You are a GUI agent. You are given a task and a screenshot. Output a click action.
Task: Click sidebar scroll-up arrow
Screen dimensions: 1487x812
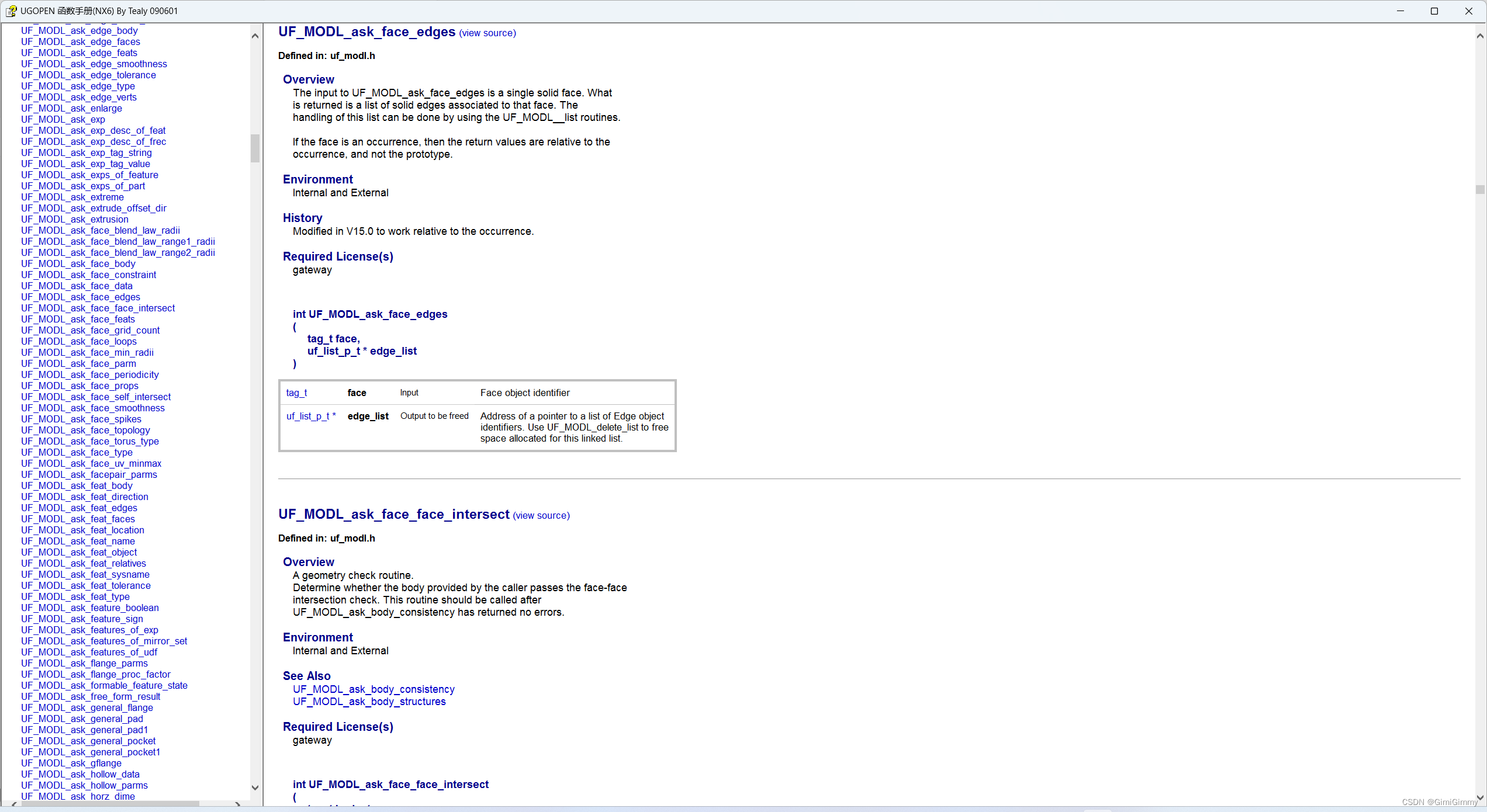255,36
